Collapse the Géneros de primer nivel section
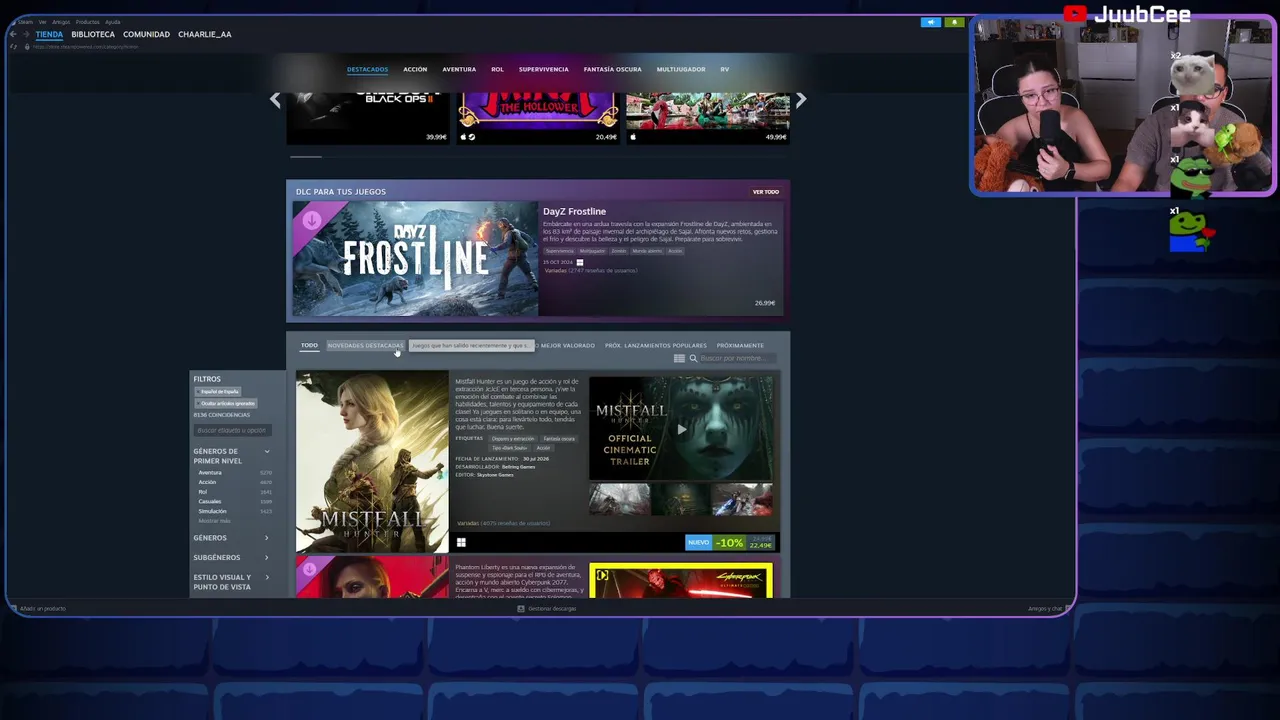 click(x=267, y=451)
